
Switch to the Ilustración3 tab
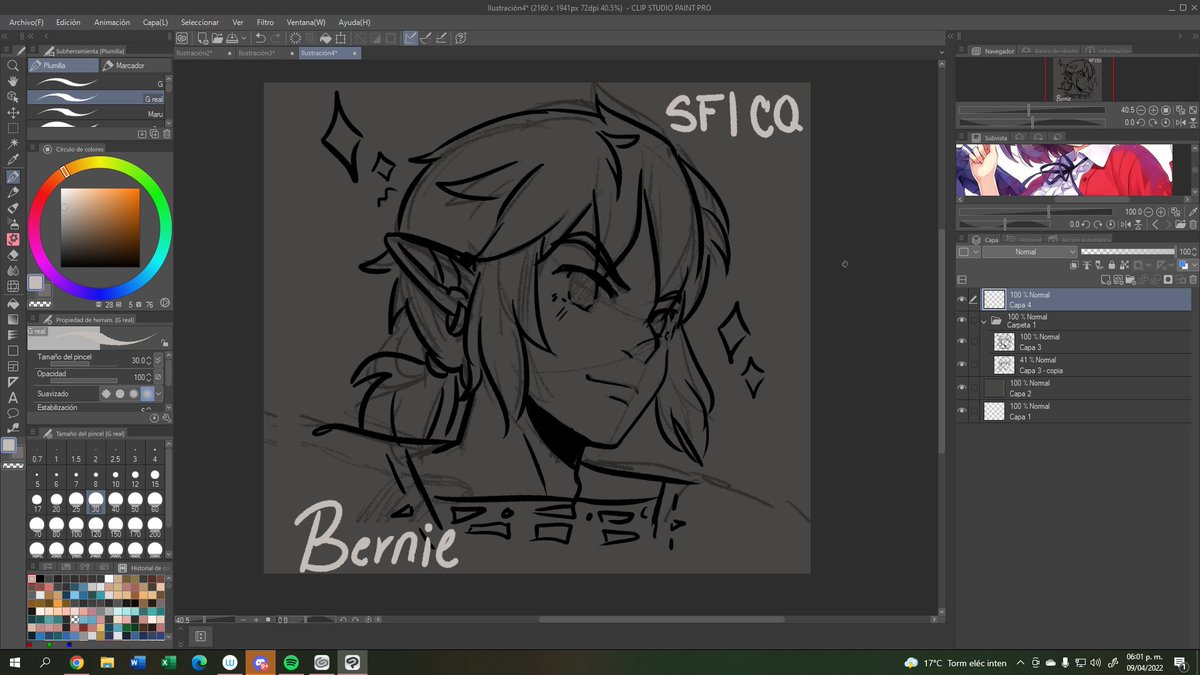tap(267, 52)
